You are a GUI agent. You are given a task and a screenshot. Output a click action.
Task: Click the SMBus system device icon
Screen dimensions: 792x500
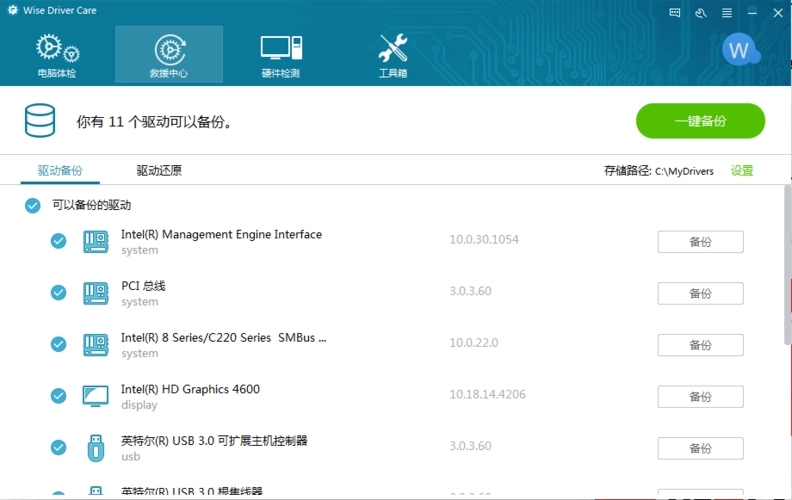95,344
